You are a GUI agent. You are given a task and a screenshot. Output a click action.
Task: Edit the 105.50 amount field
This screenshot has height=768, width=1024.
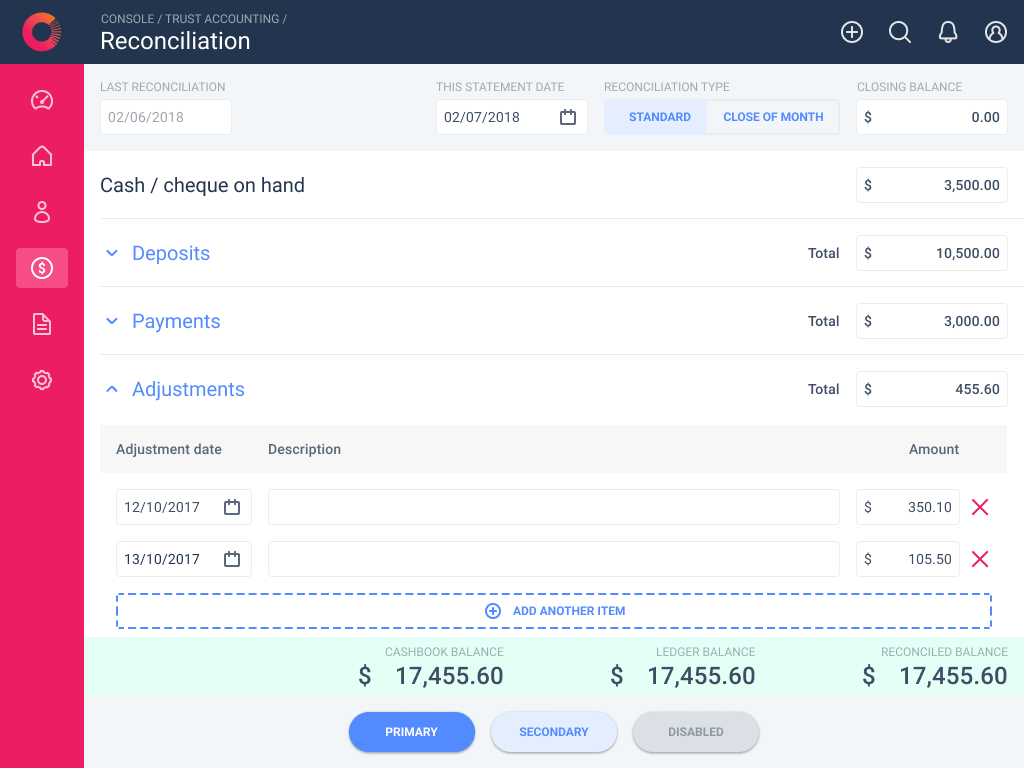908,559
